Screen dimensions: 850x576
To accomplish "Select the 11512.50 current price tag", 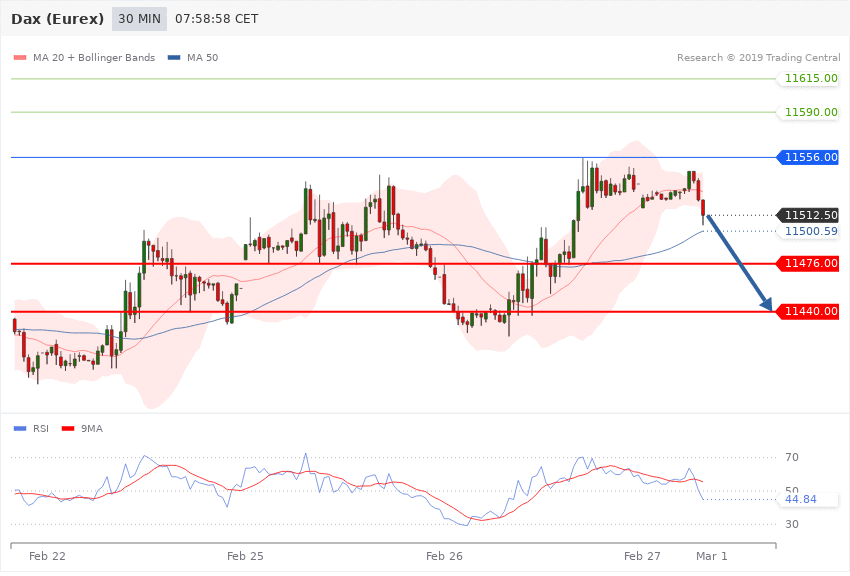I will (808, 215).
